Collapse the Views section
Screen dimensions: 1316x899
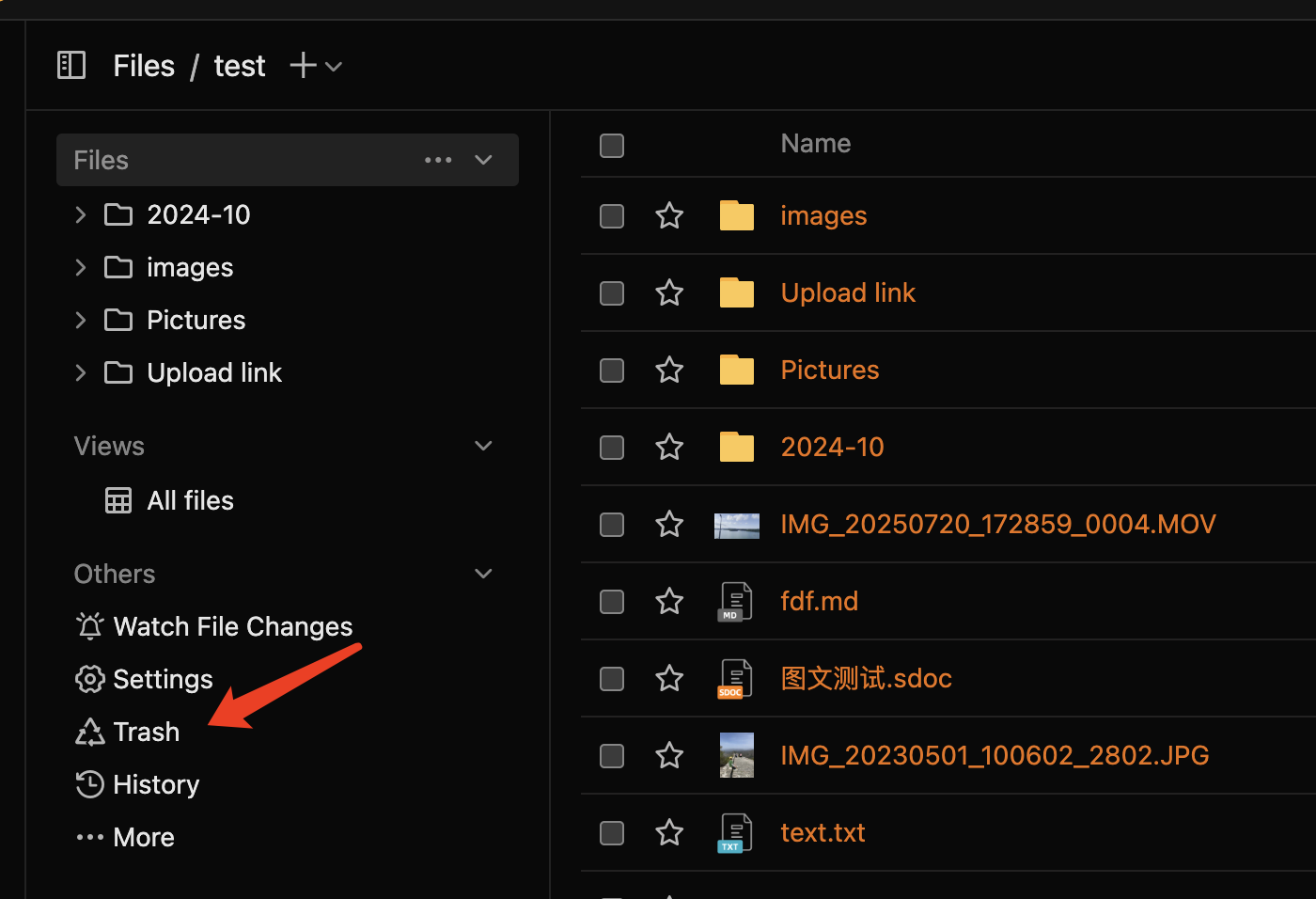click(x=483, y=446)
